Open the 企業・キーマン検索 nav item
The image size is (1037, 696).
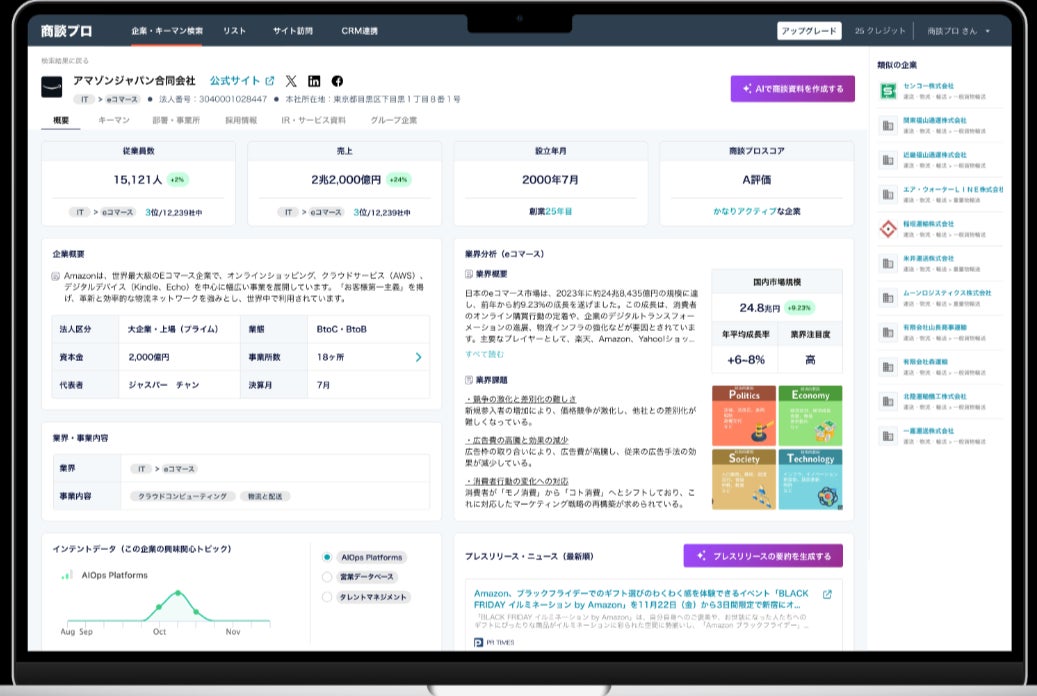[x=167, y=31]
